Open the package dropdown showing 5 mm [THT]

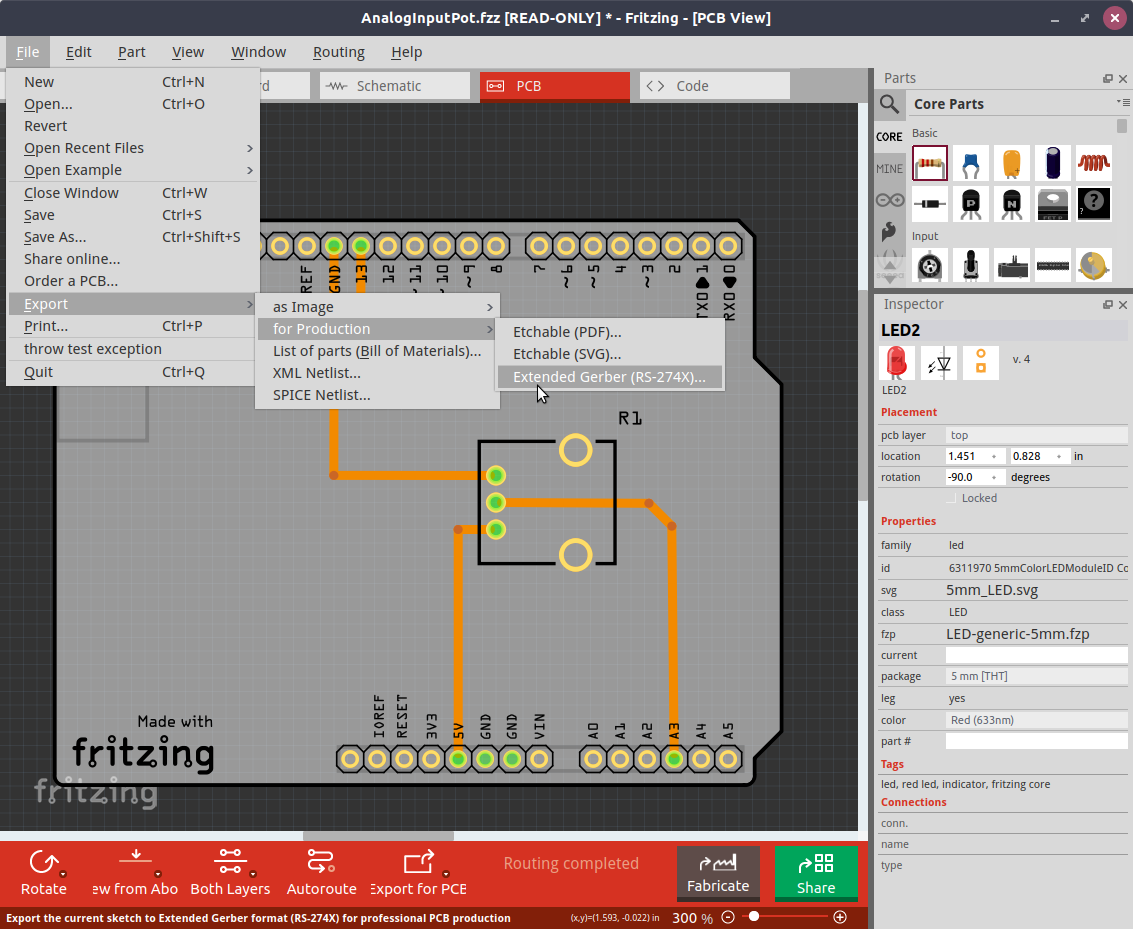(1036, 676)
